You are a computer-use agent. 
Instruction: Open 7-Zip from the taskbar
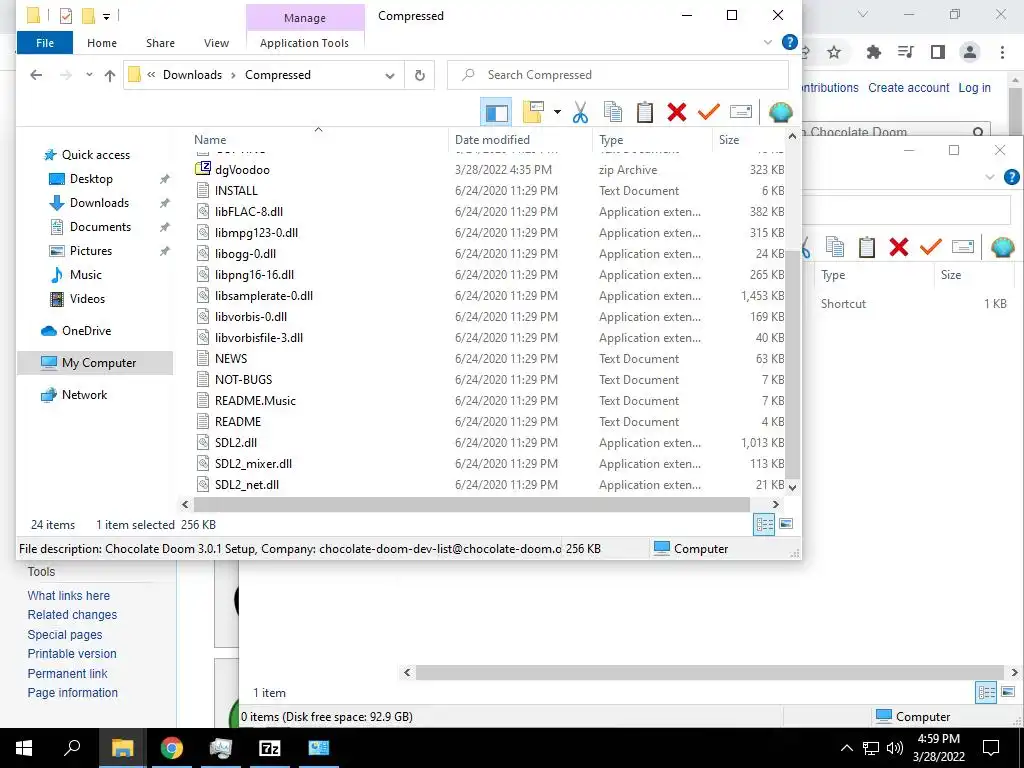tap(270, 748)
